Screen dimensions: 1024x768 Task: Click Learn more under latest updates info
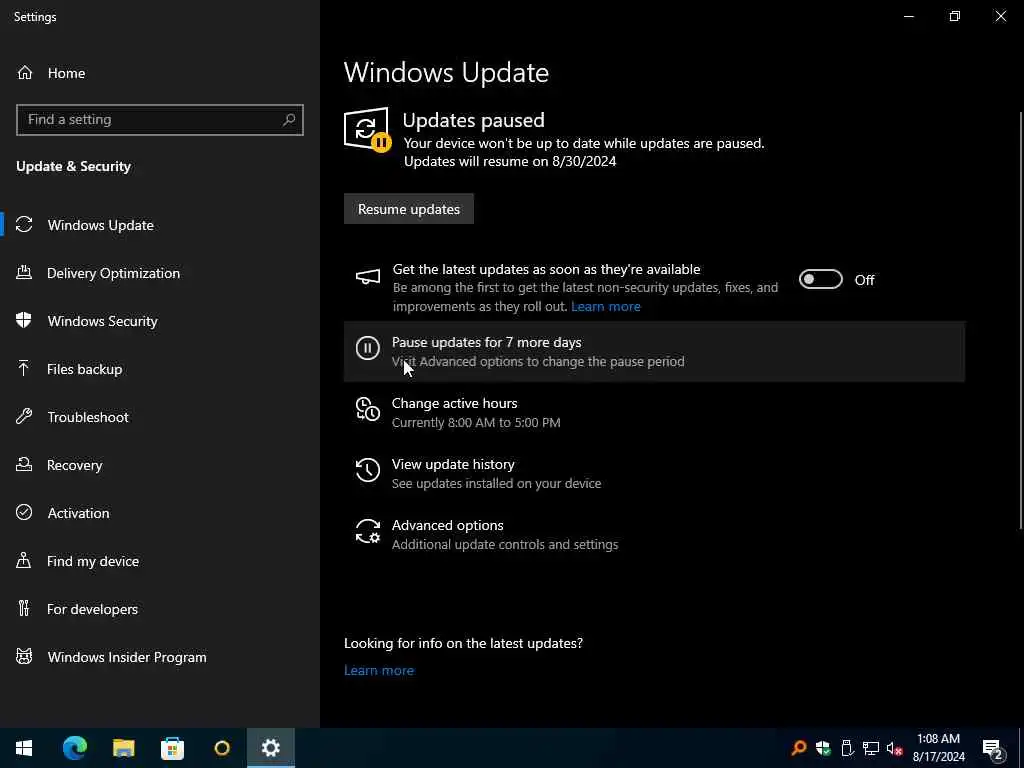point(379,670)
